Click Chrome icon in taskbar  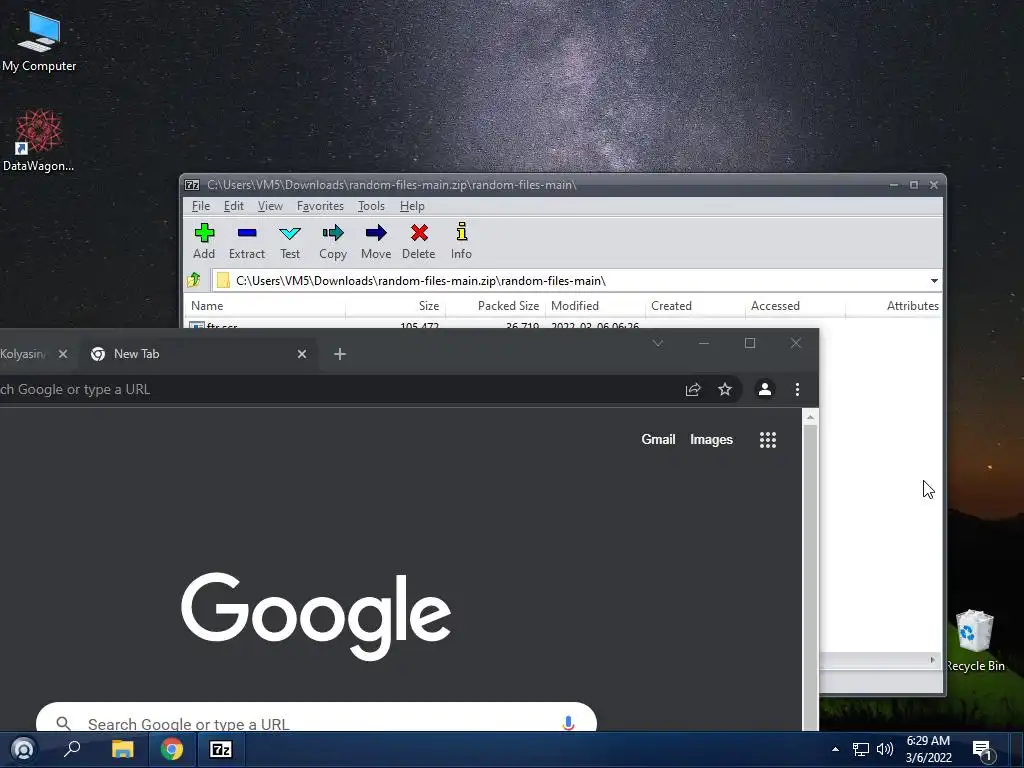click(172, 749)
